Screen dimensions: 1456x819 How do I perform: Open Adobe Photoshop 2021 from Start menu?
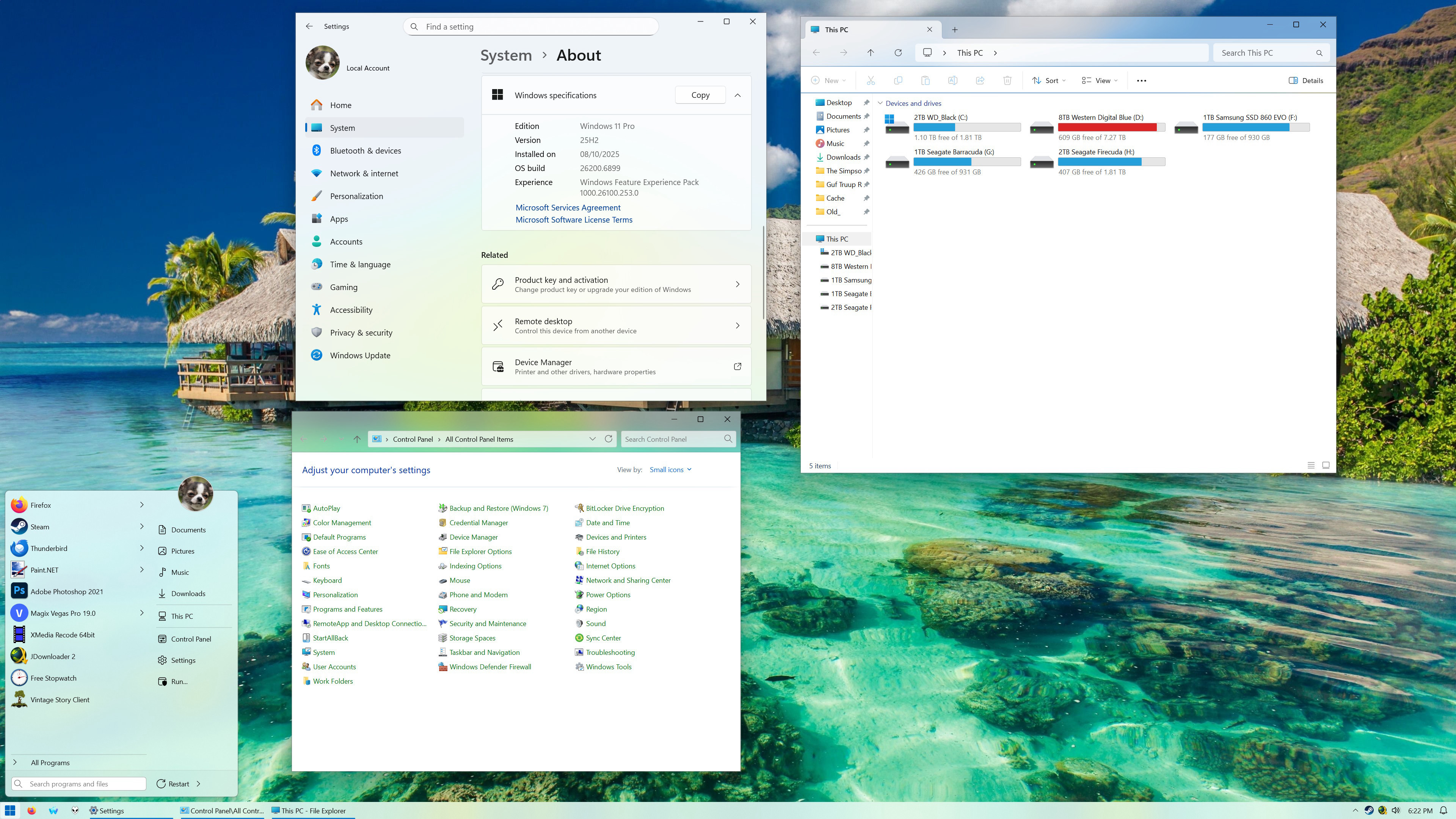(x=67, y=591)
